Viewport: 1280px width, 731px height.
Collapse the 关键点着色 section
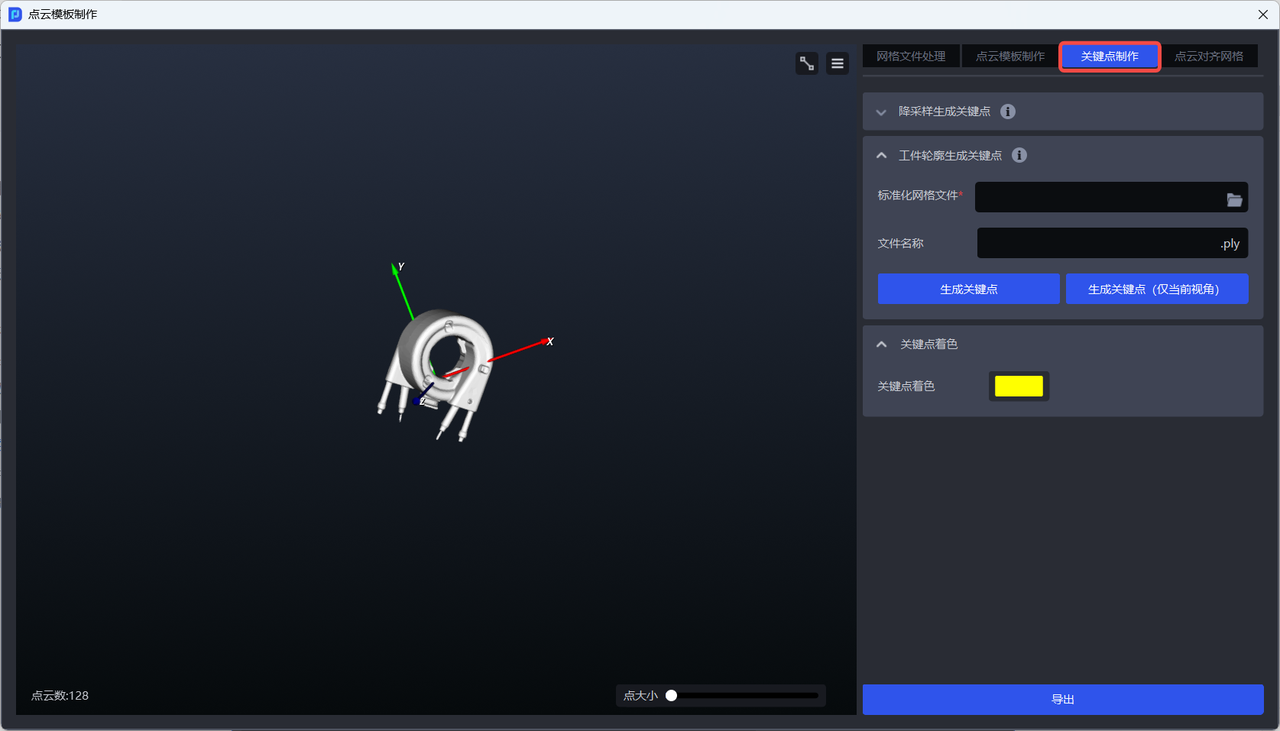(881, 344)
